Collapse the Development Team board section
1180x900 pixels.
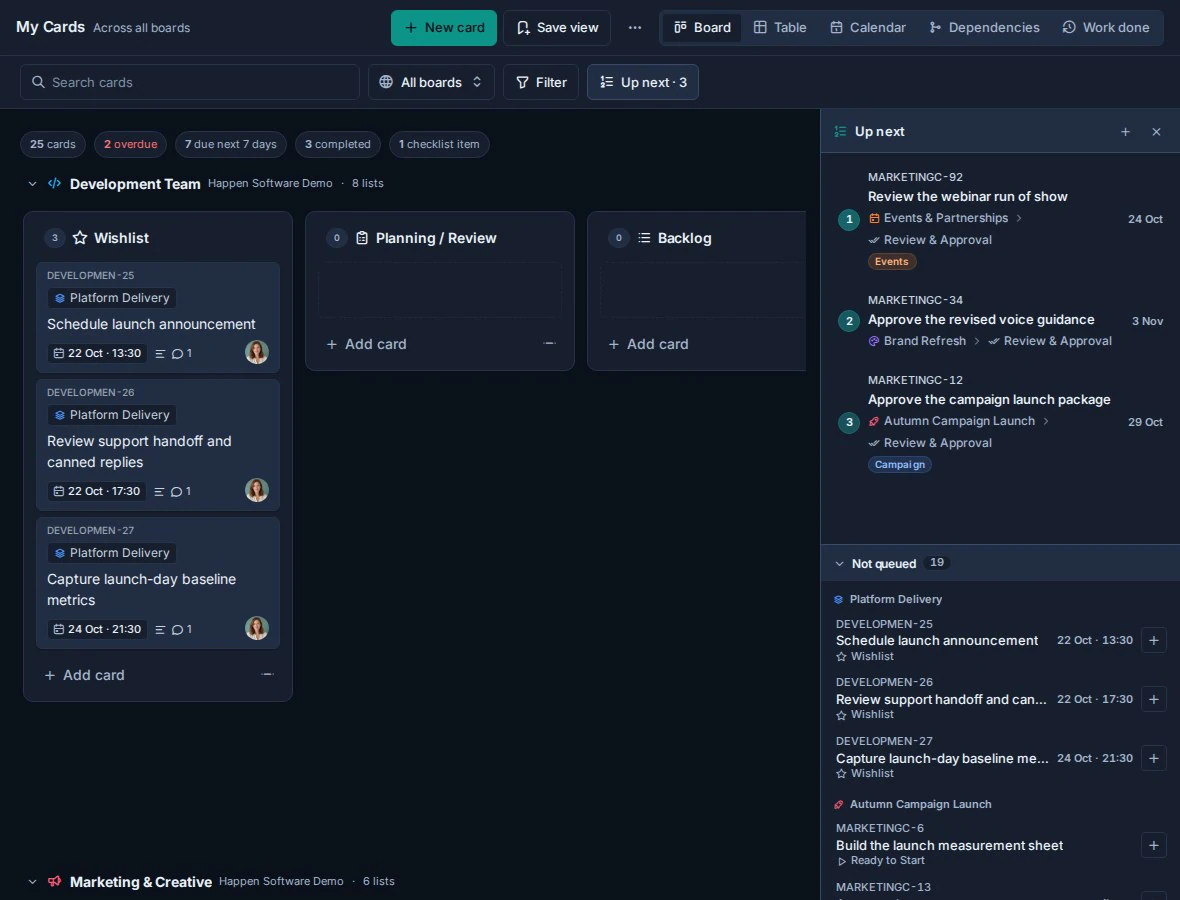tap(32, 184)
